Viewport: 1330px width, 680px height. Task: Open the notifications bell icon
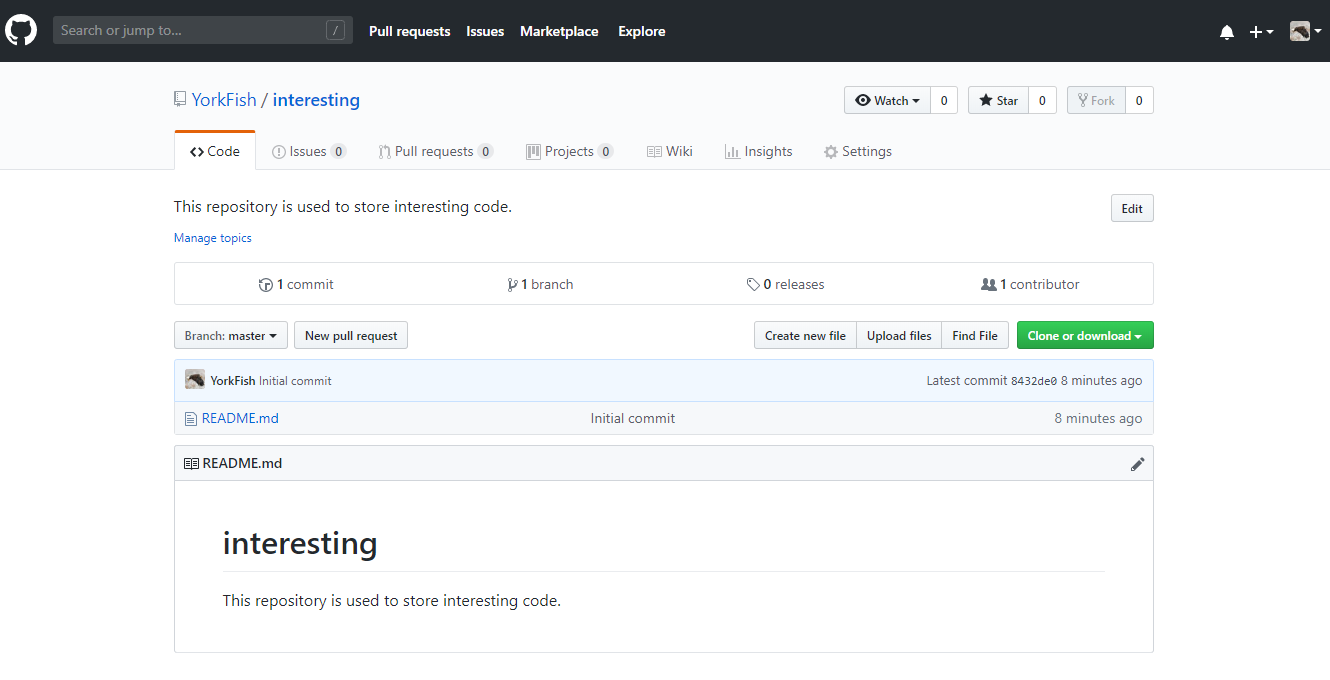coord(1227,32)
